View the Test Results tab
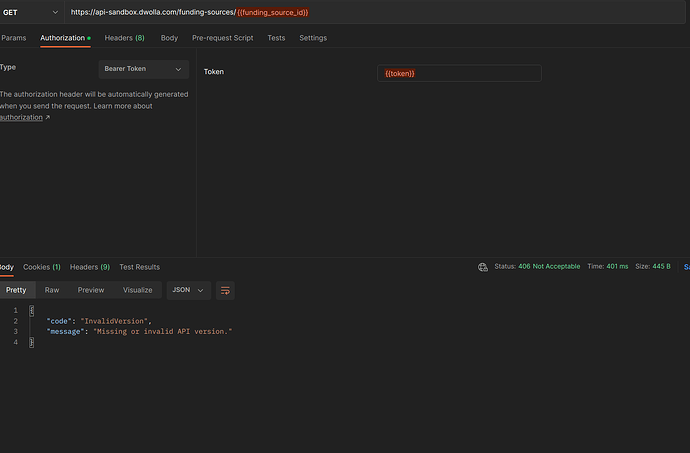The image size is (690, 453). pyautogui.click(x=139, y=267)
